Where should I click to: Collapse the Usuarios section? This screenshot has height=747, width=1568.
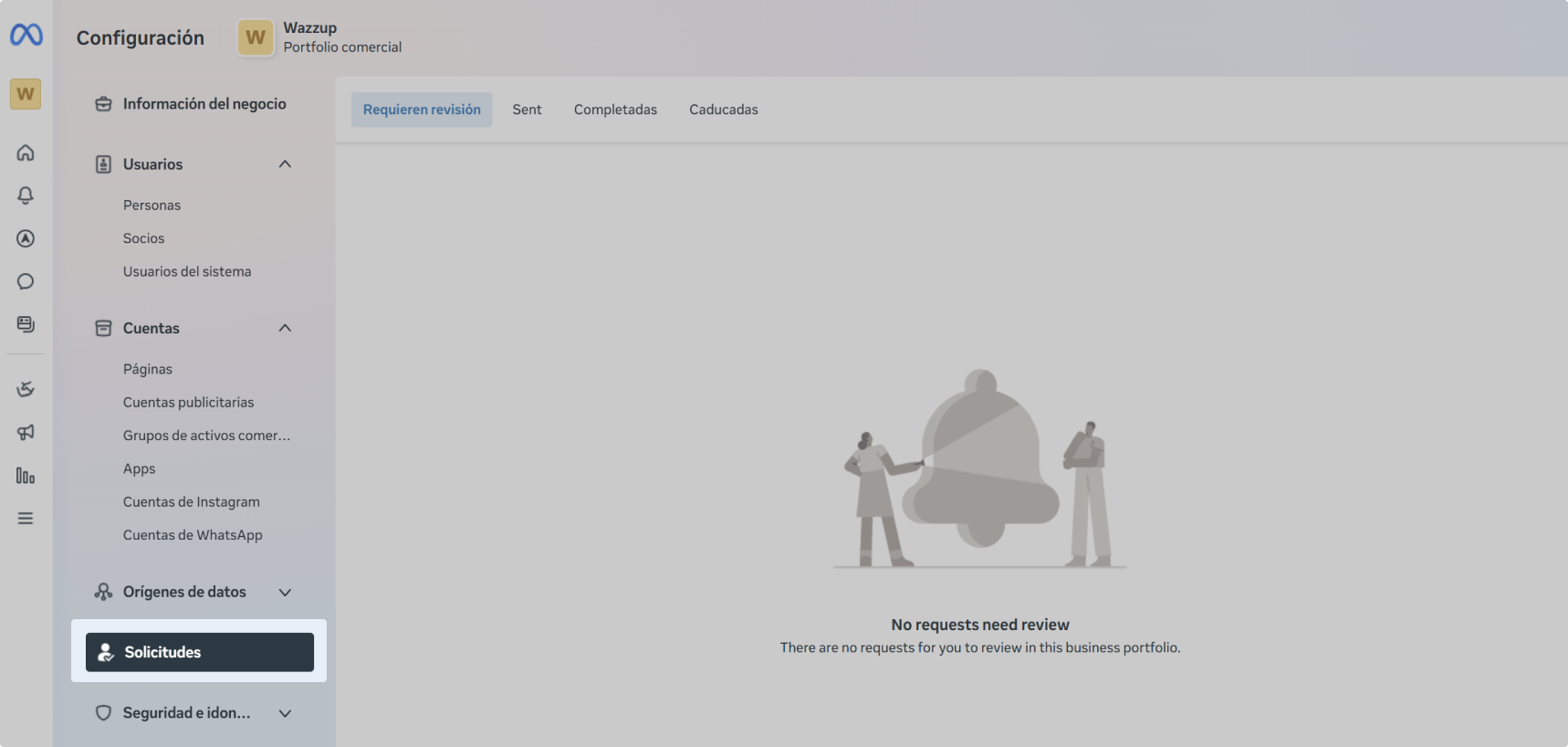(x=285, y=164)
